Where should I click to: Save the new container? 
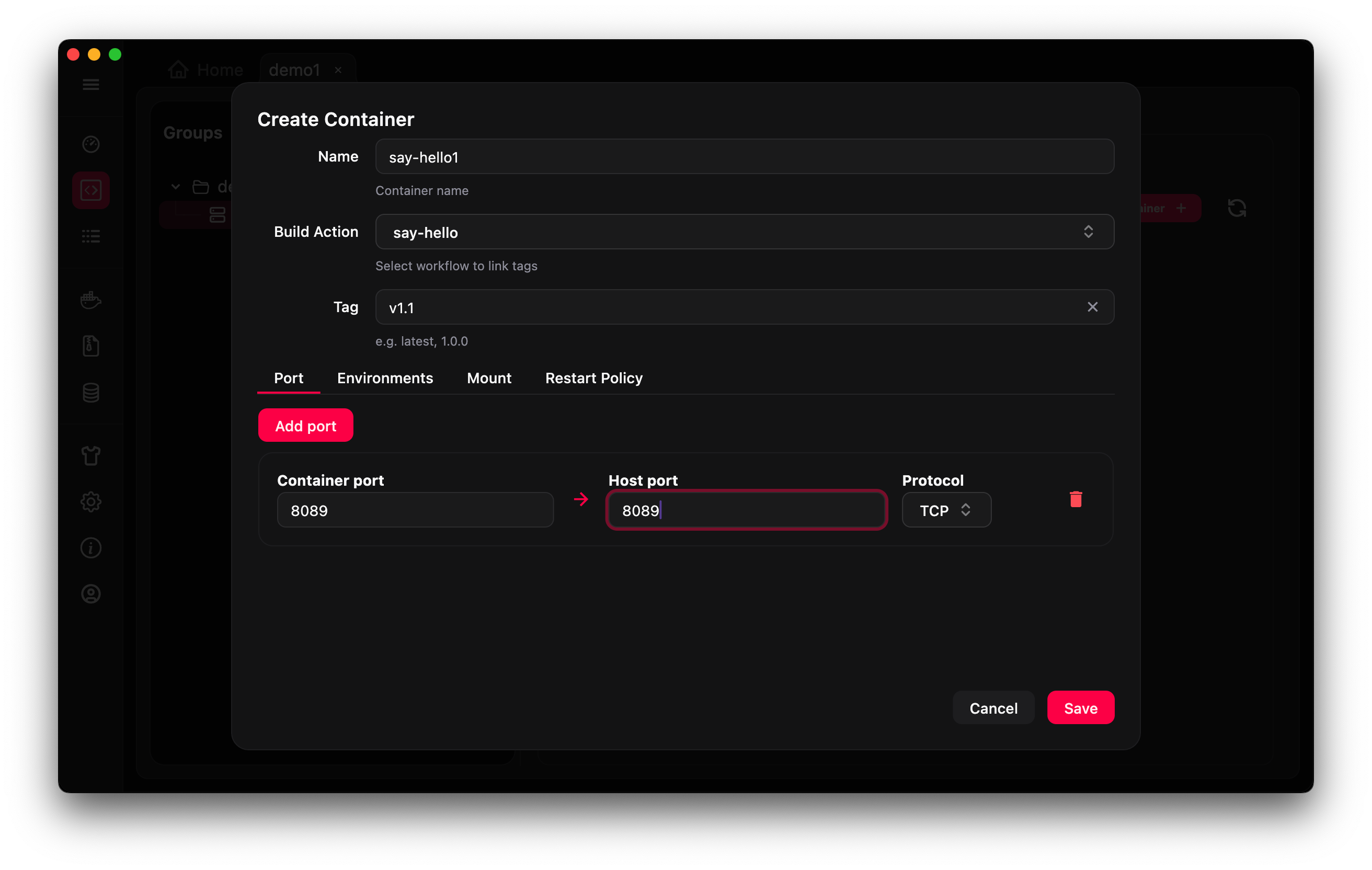(1080, 707)
